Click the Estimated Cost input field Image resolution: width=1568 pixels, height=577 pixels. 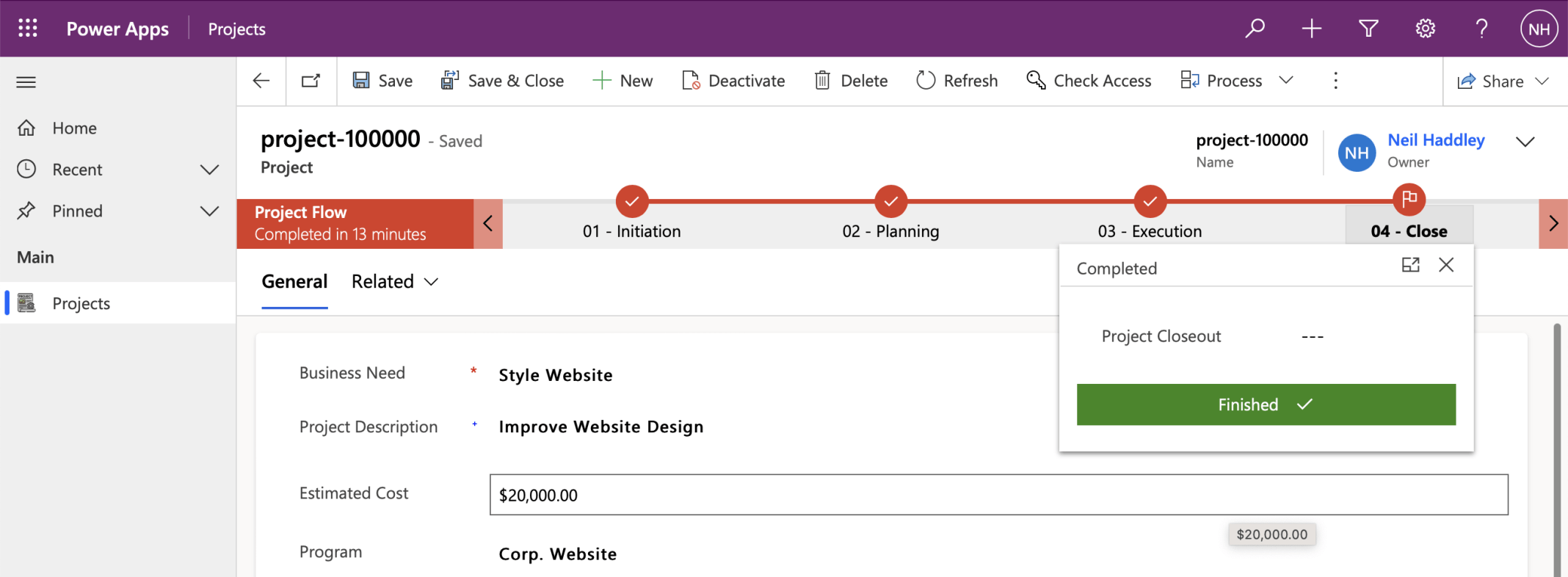click(998, 495)
